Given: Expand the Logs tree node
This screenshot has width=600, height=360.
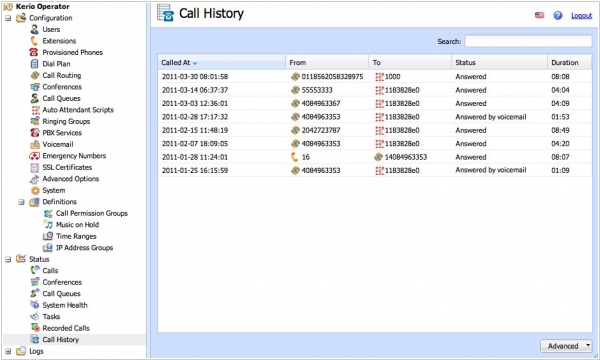Looking at the screenshot, I should pyautogui.click(x=8, y=351).
